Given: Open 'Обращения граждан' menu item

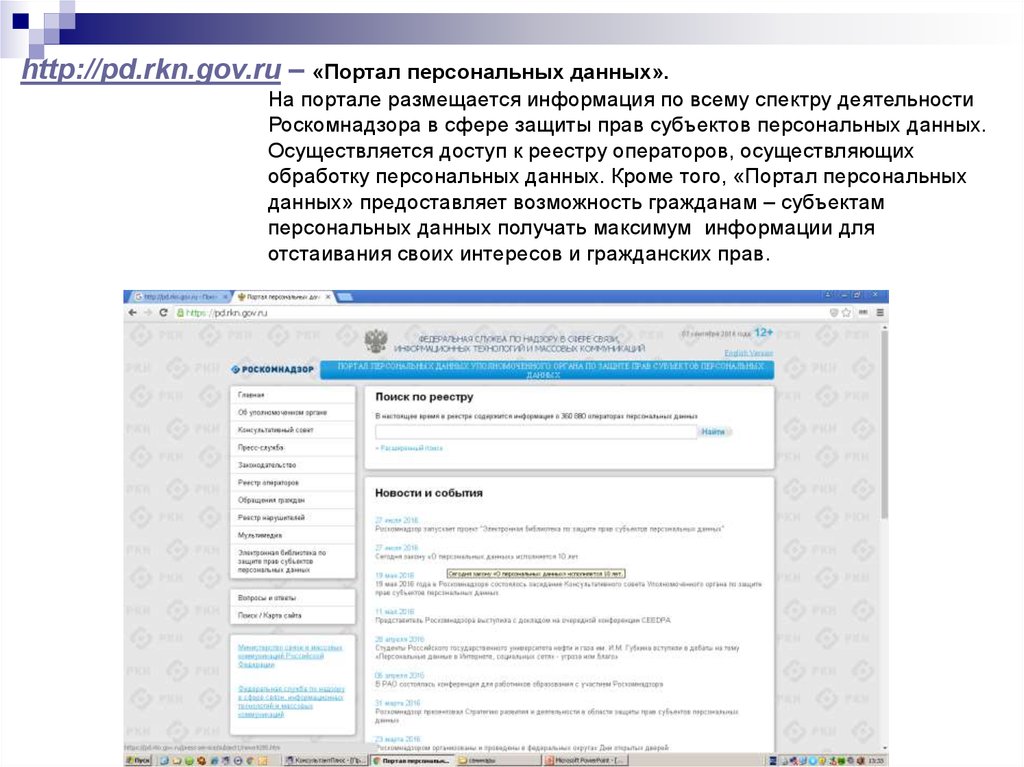Looking at the screenshot, I should tap(293, 500).
